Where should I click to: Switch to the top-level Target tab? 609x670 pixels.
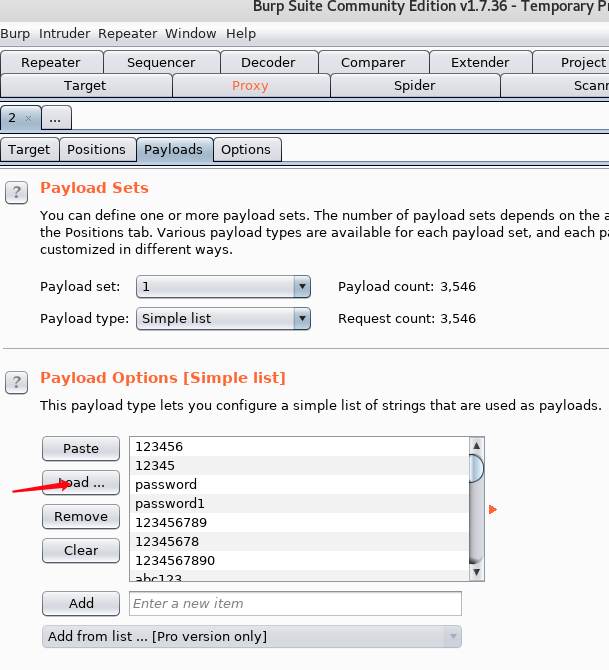[85, 85]
